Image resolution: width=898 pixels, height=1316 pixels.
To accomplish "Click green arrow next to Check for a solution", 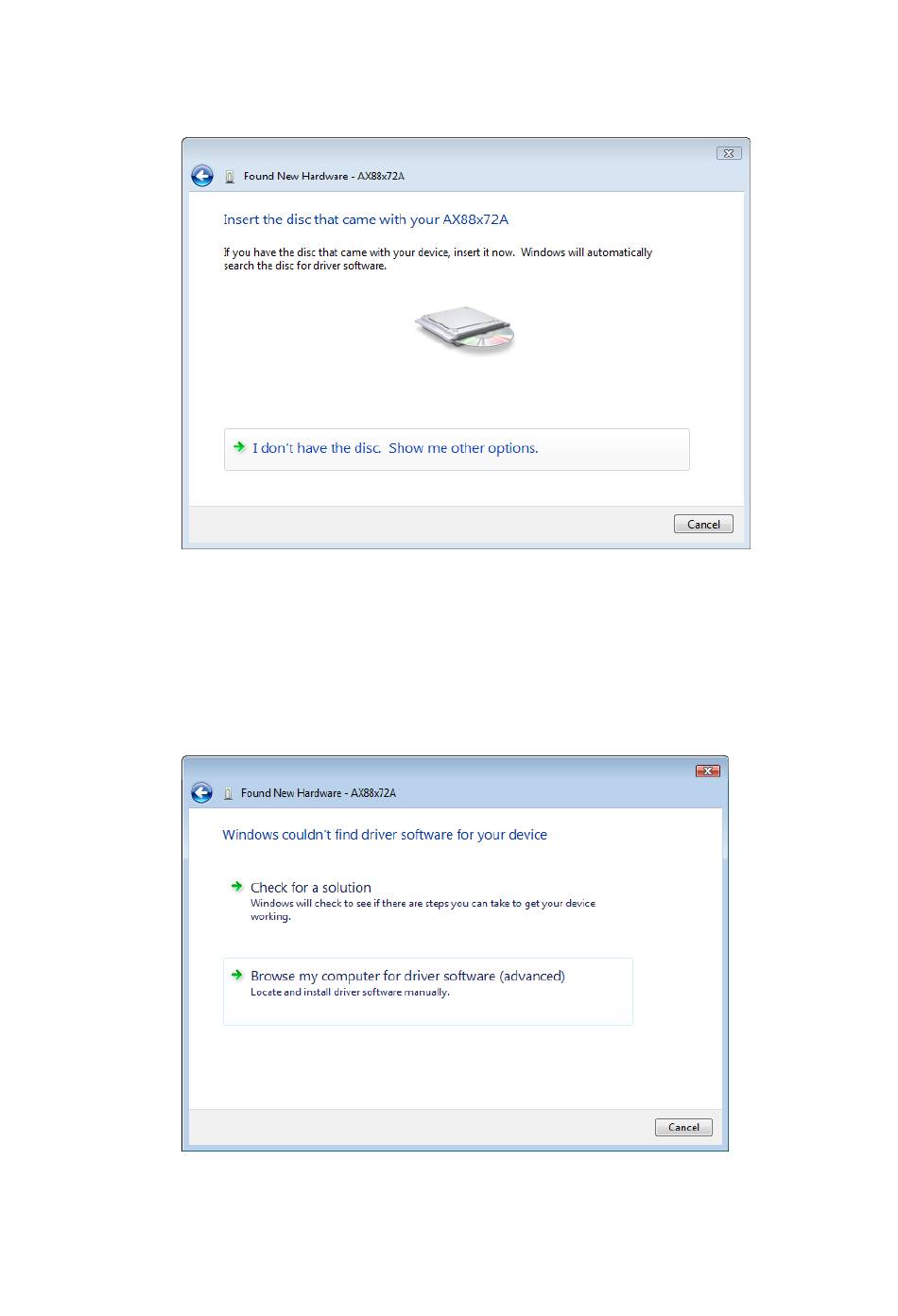I will pyautogui.click(x=237, y=887).
